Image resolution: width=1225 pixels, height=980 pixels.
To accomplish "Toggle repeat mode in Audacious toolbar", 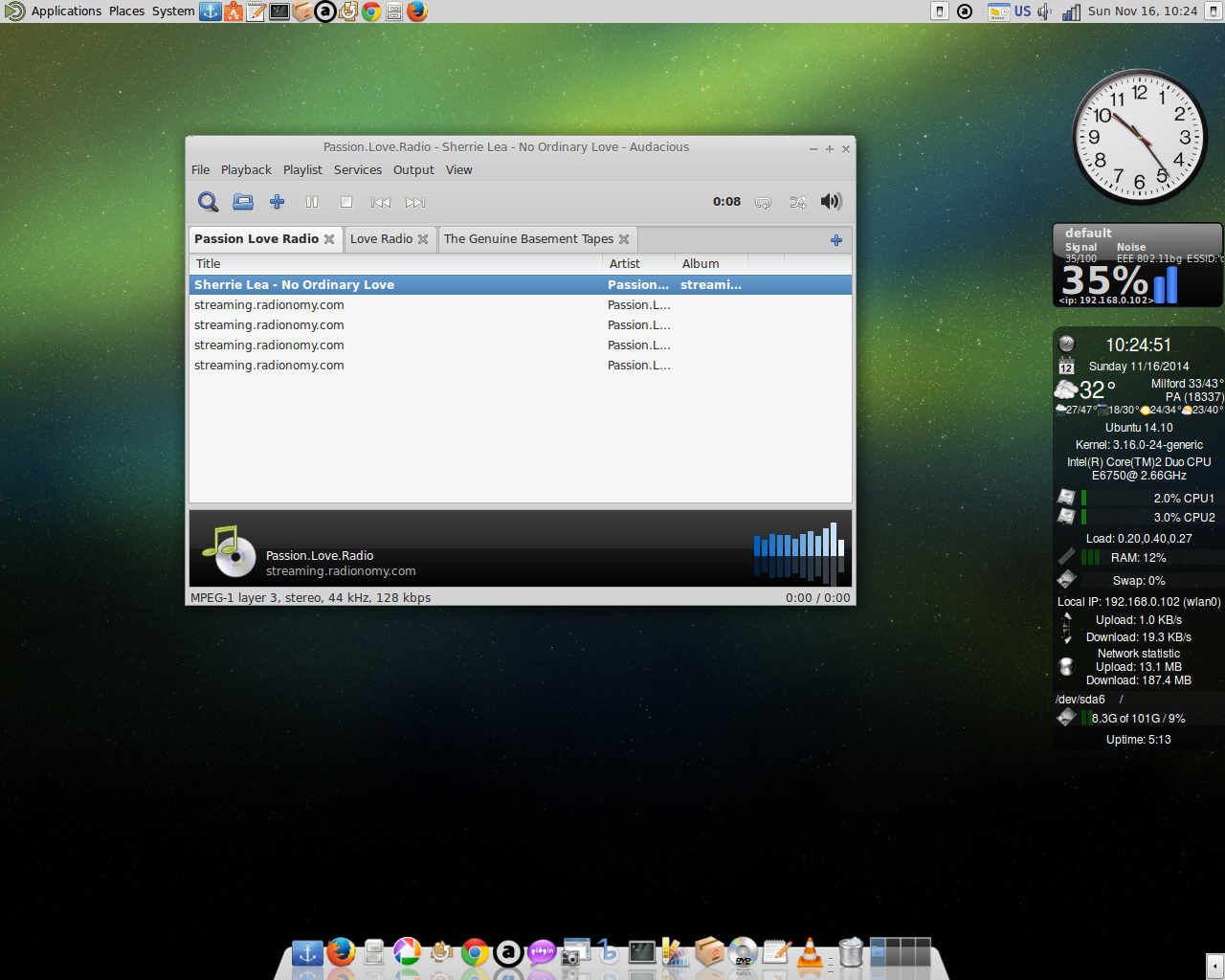I will coord(764,202).
